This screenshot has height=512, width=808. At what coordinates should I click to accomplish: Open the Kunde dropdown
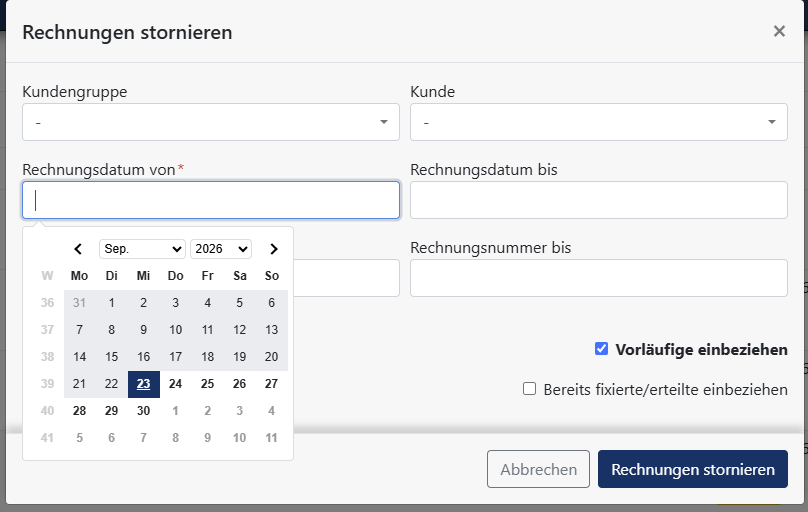599,122
